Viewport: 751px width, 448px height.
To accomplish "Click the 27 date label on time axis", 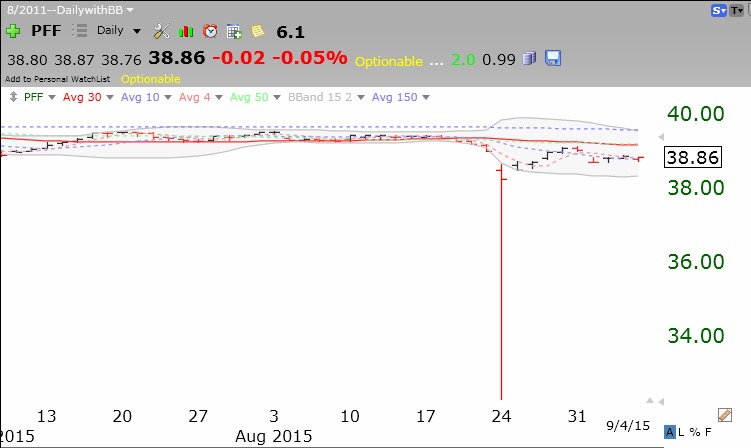I will point(198,416).
